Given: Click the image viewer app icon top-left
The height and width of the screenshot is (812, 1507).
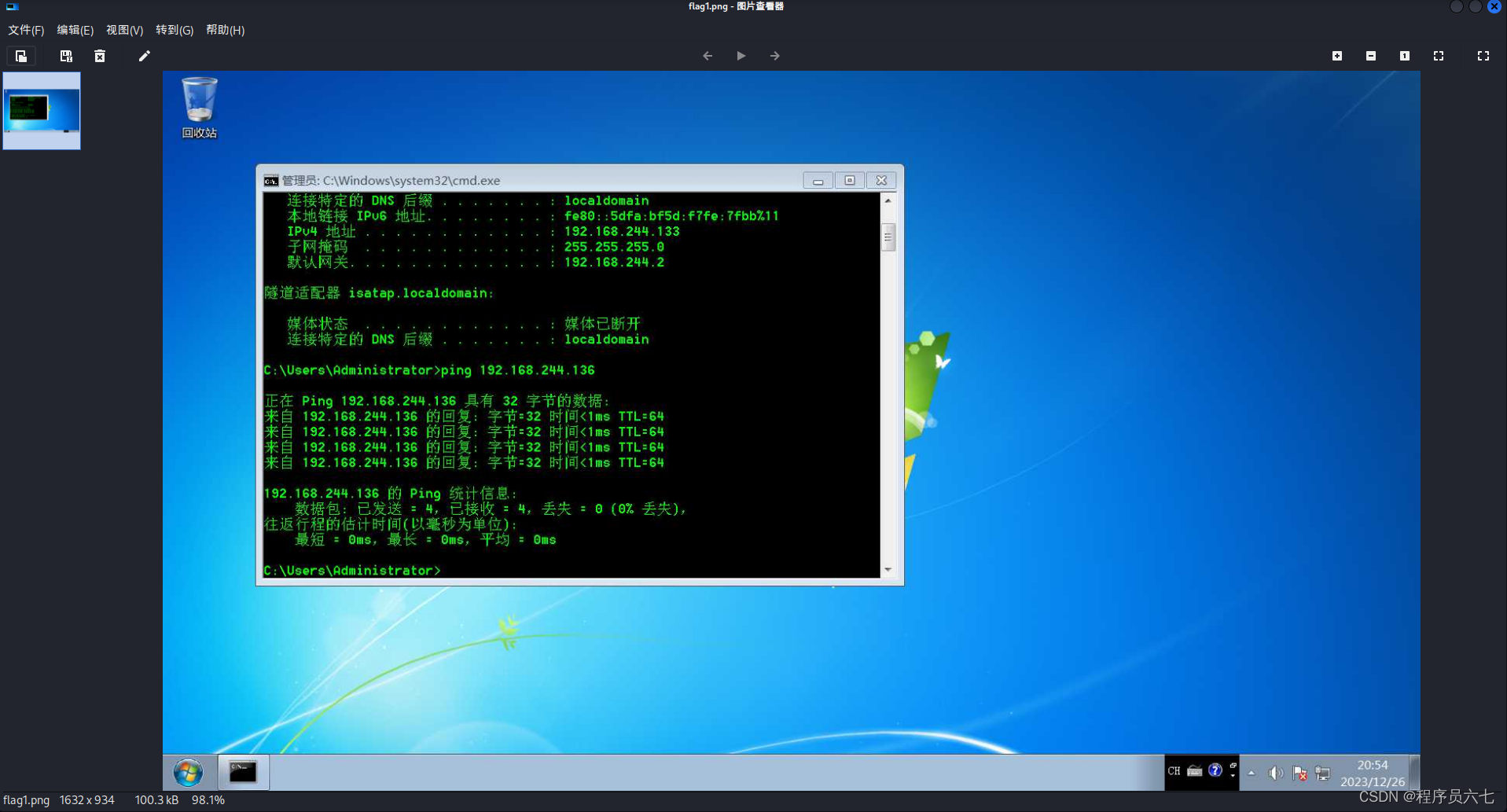Looking at the screenshot, I should 12,6.
